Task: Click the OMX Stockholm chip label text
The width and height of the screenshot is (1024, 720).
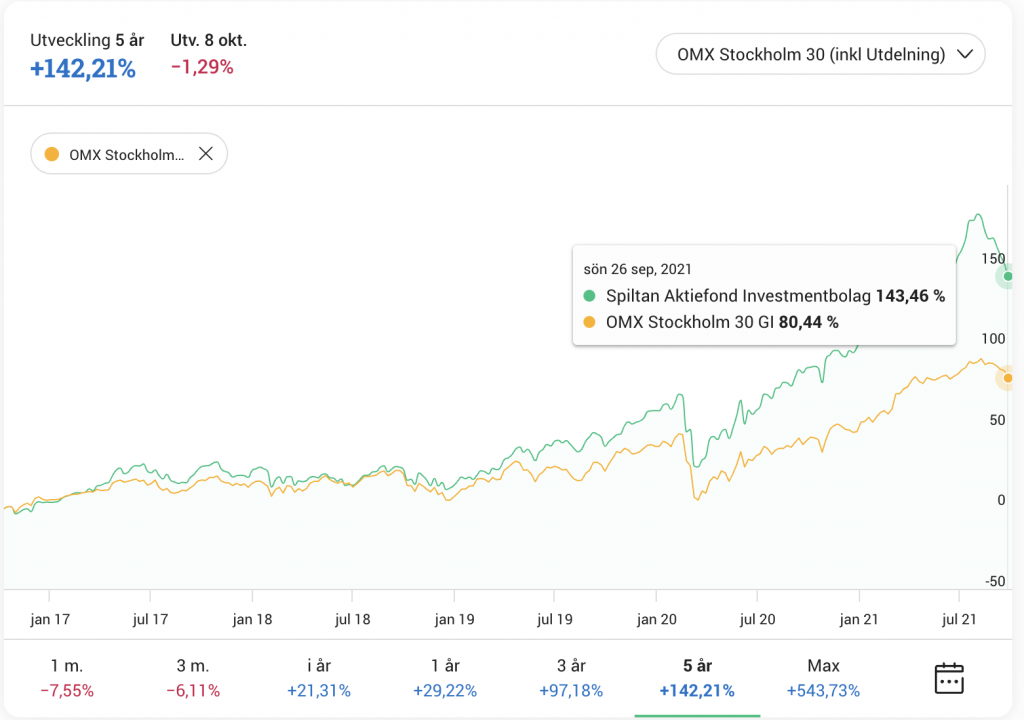Action: click(x=127, y=155)
